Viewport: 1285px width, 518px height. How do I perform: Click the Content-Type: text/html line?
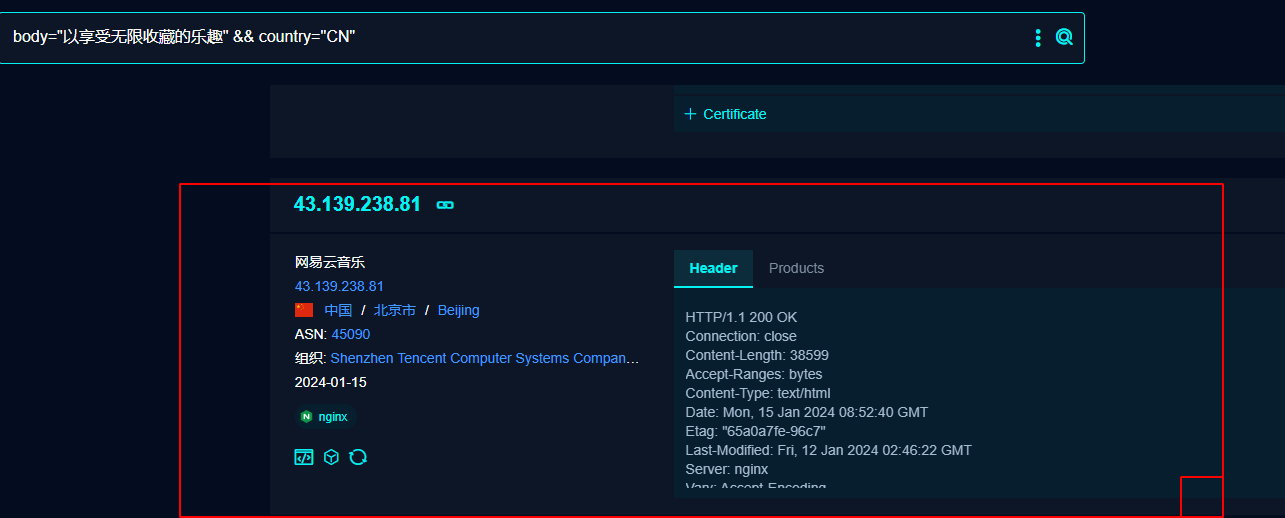coord(758,393)
